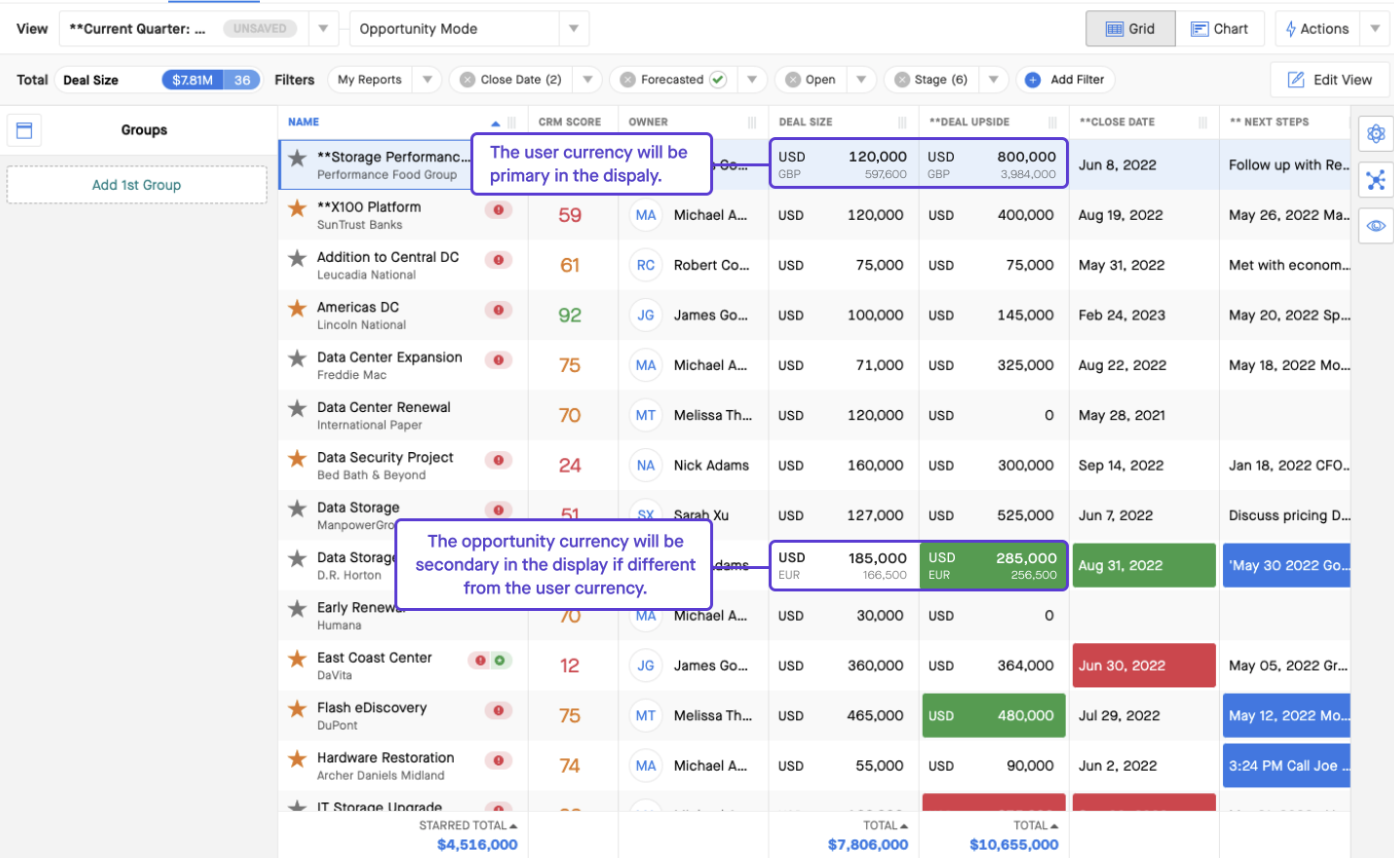Toggle star for East Coast Center
This screenshot has height=858, width=1394.
pyautogui.click(x=297, y=658)
